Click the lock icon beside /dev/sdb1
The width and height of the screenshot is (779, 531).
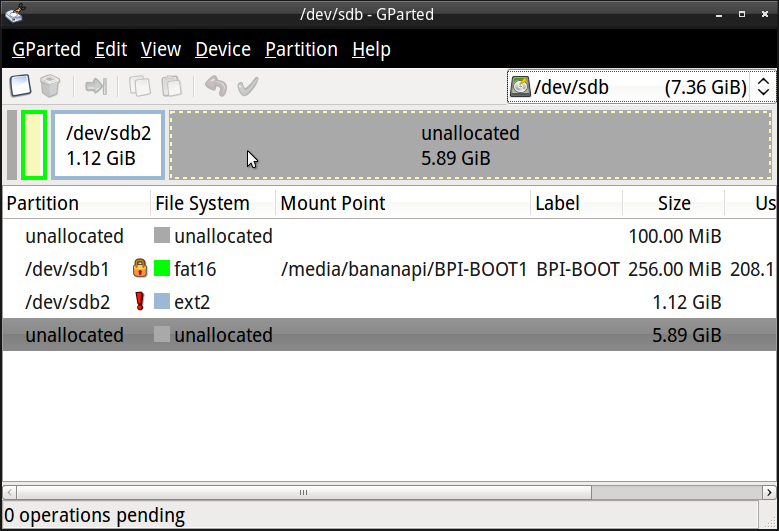pos(140,269)
